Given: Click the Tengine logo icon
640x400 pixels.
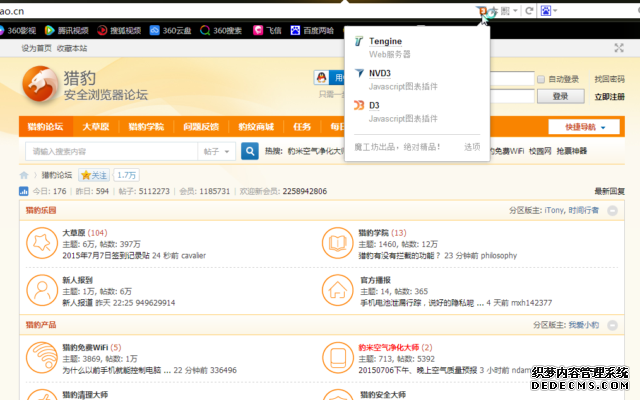Looking at the screenshot, I should point(359,41).
